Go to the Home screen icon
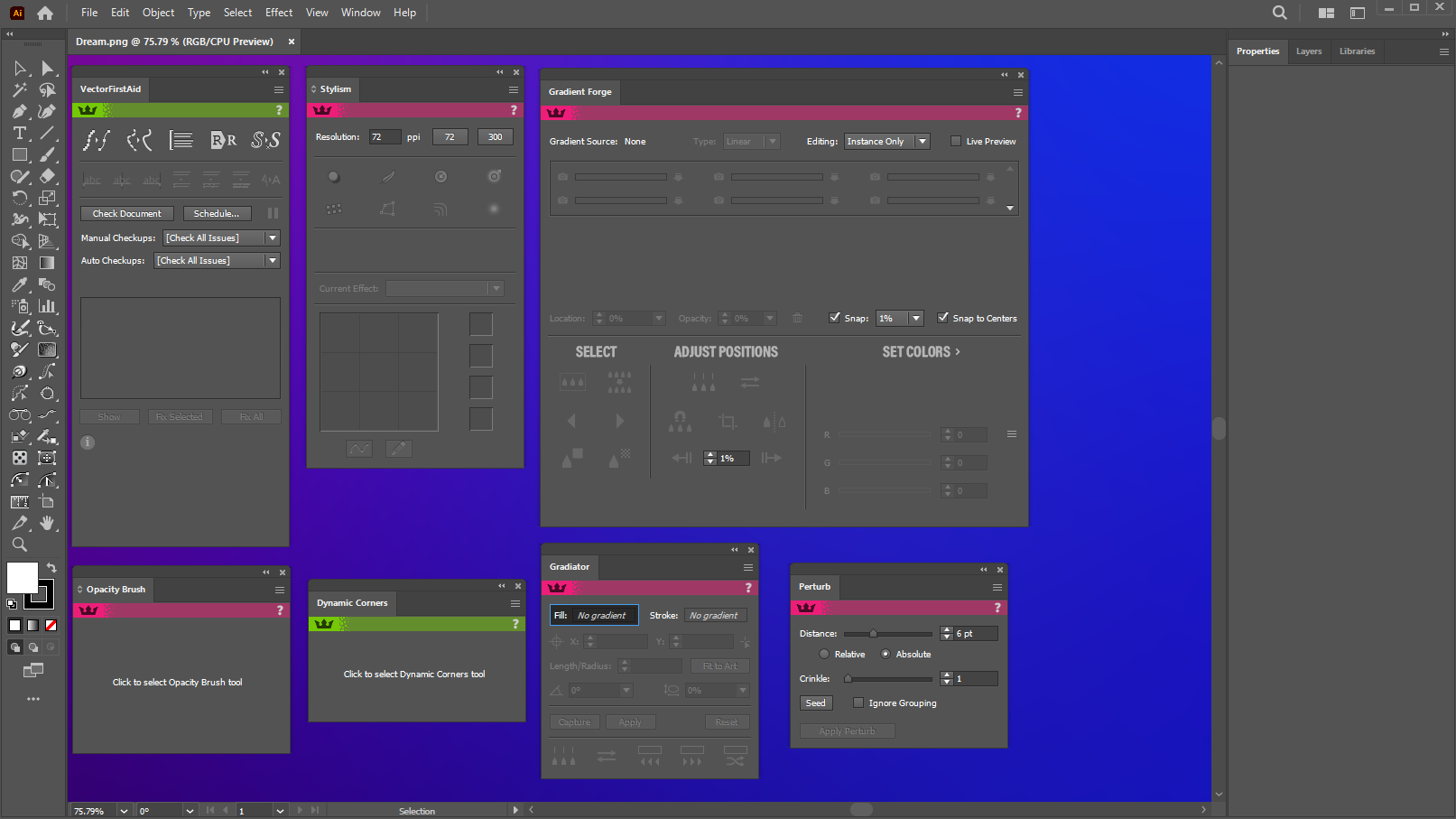This screenshot has width=1456, height=819. click(45, 13)
